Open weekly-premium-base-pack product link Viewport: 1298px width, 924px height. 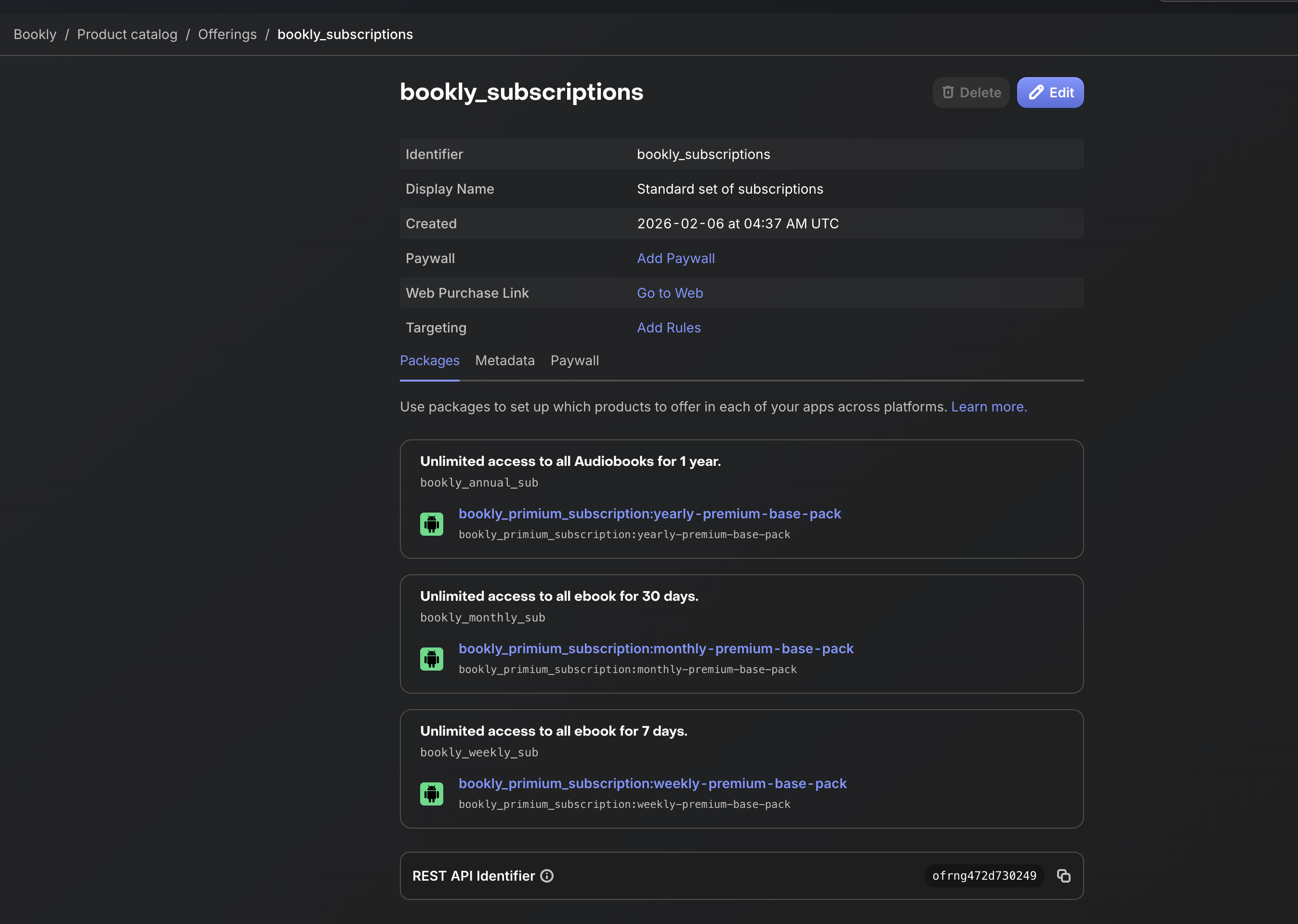652,783
